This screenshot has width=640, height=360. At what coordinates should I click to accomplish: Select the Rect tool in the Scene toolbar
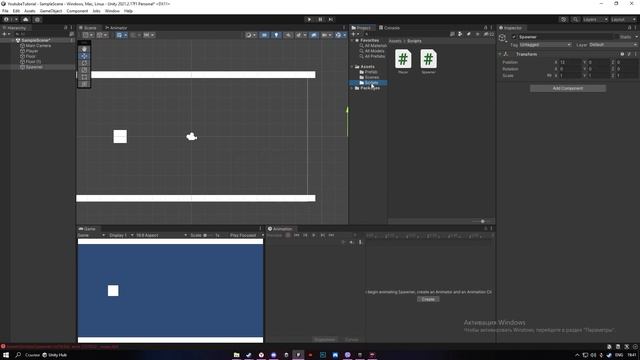click(84, 77)
